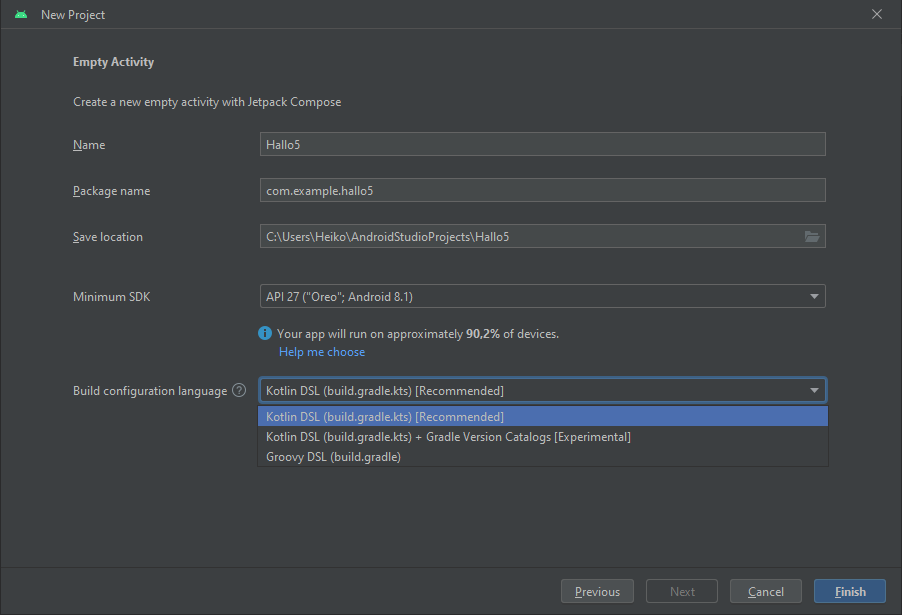The image size is (902, 615).
Task: Click the 'Create a new empty activity with Jetpack Compose' text
Action: tap(207, 102)
